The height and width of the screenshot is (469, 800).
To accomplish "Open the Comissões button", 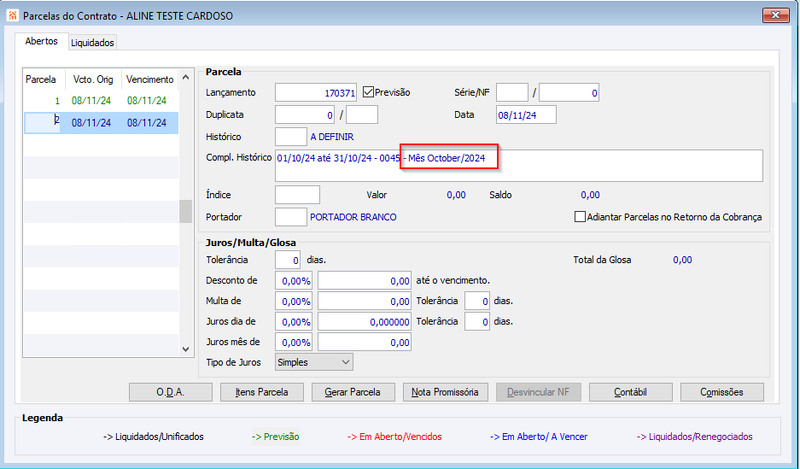I will click(722, 392).
